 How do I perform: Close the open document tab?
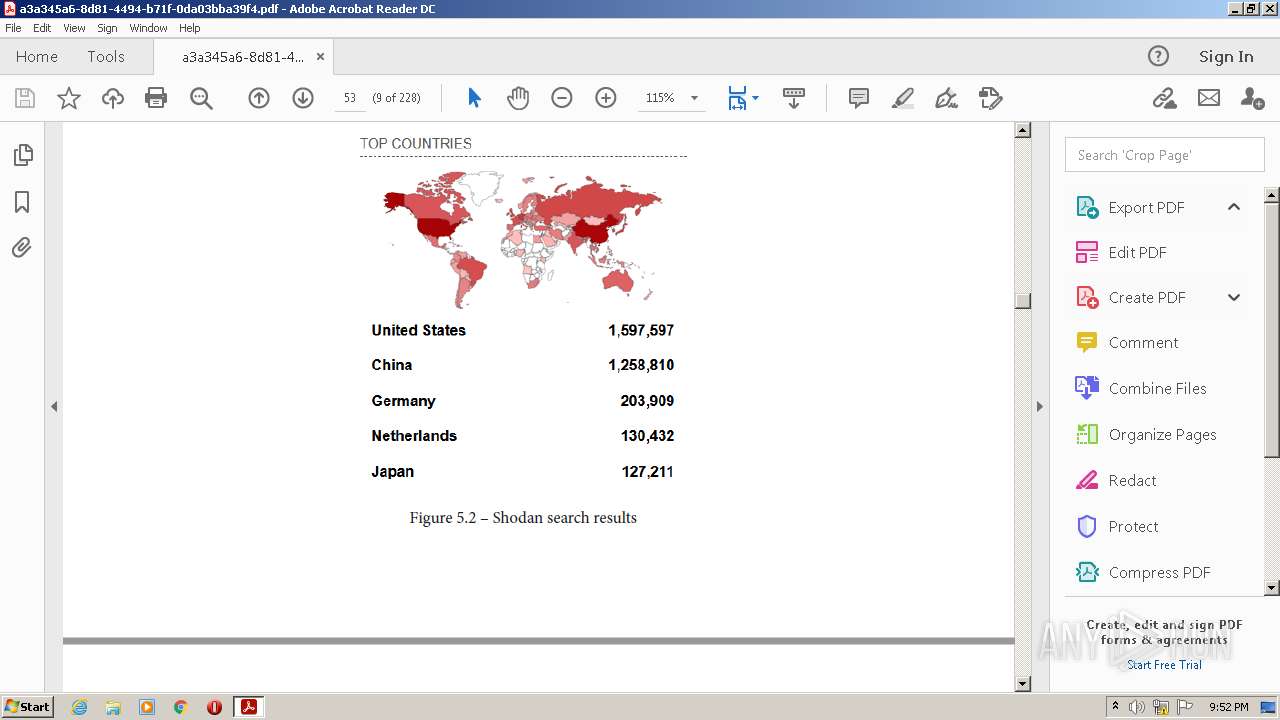(x=320, y=57)
